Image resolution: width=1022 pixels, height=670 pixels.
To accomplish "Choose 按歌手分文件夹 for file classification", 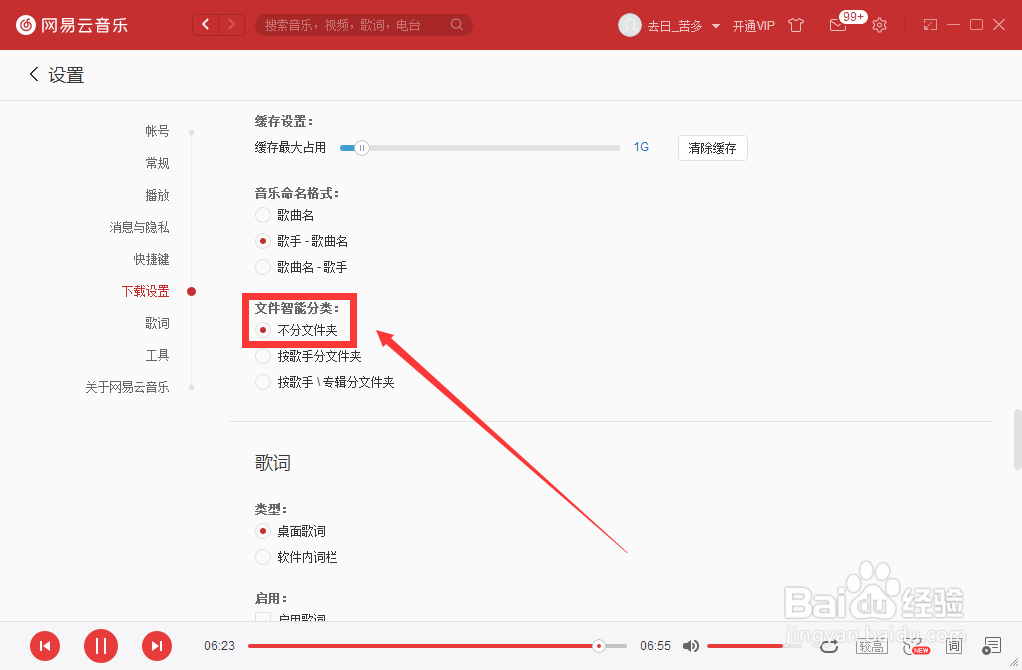I will [x=262, y=355].
